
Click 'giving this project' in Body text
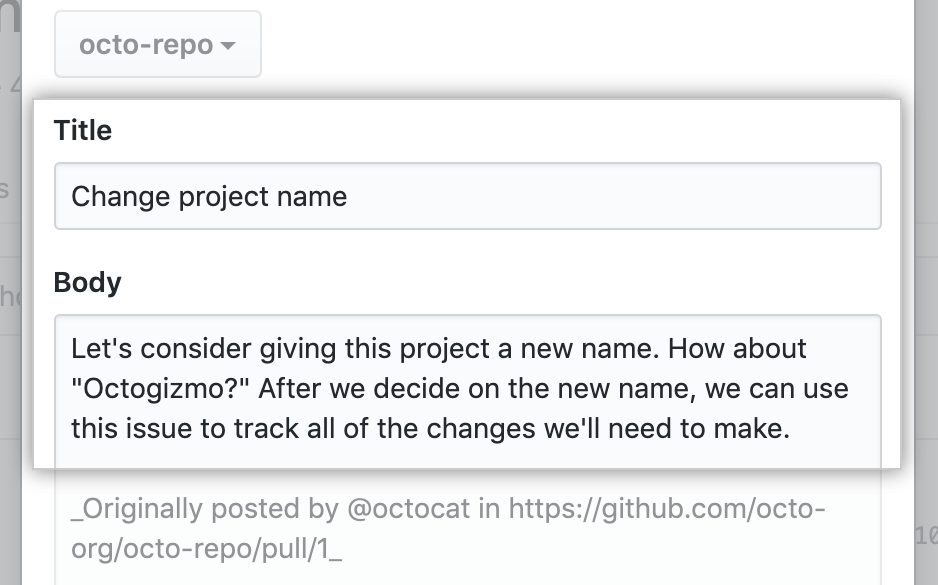[374, 350]
